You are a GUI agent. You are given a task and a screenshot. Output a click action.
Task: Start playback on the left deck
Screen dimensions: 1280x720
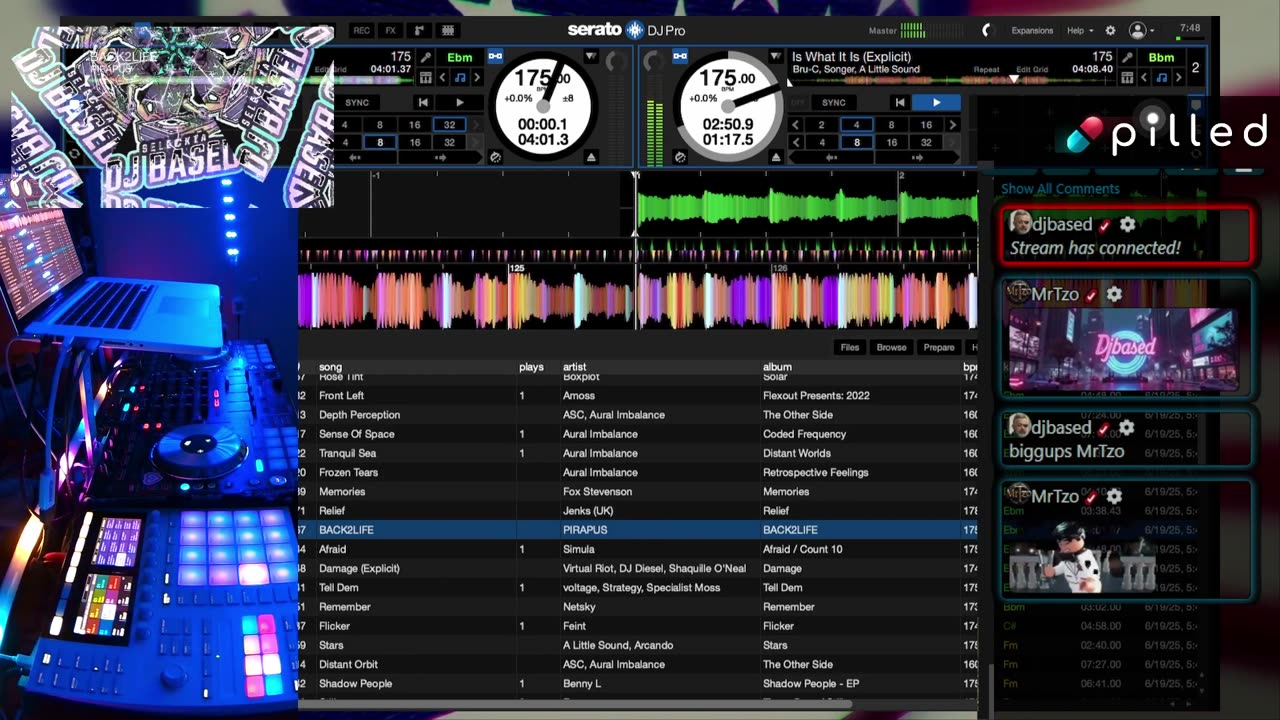point(459,102)
